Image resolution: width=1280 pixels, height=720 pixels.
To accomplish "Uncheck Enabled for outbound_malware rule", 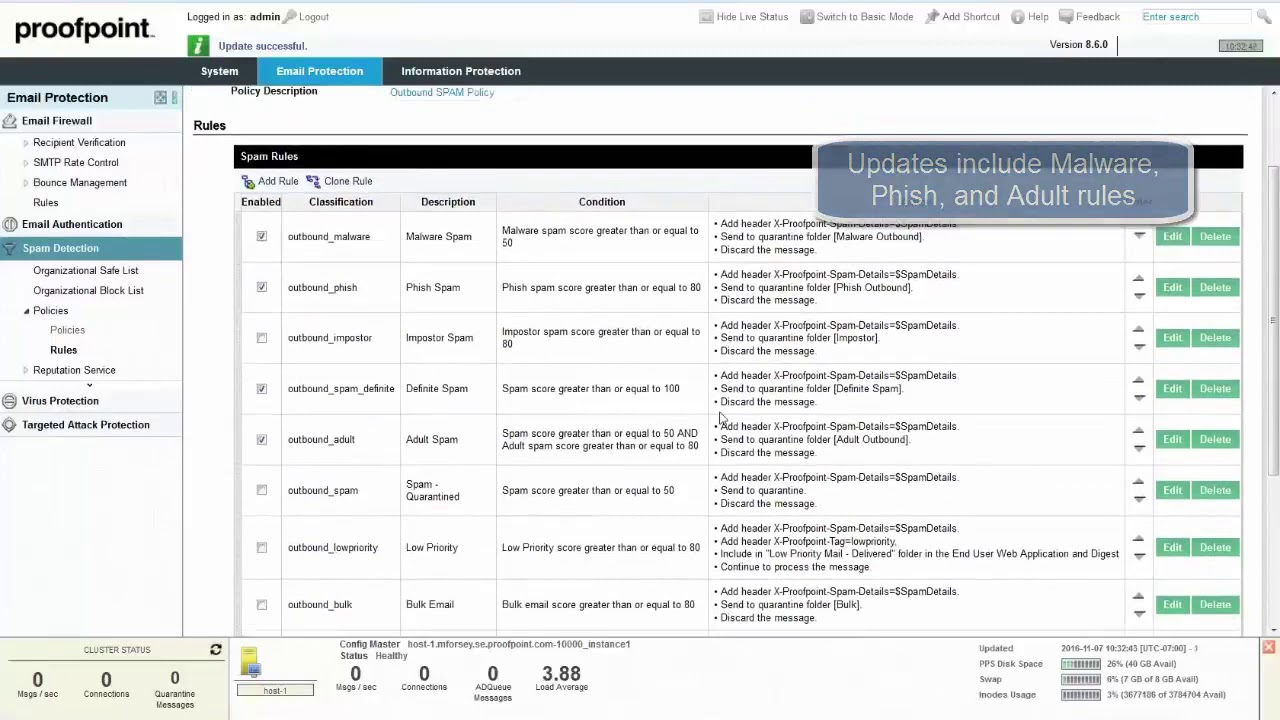I will click(x=262, y=237).
